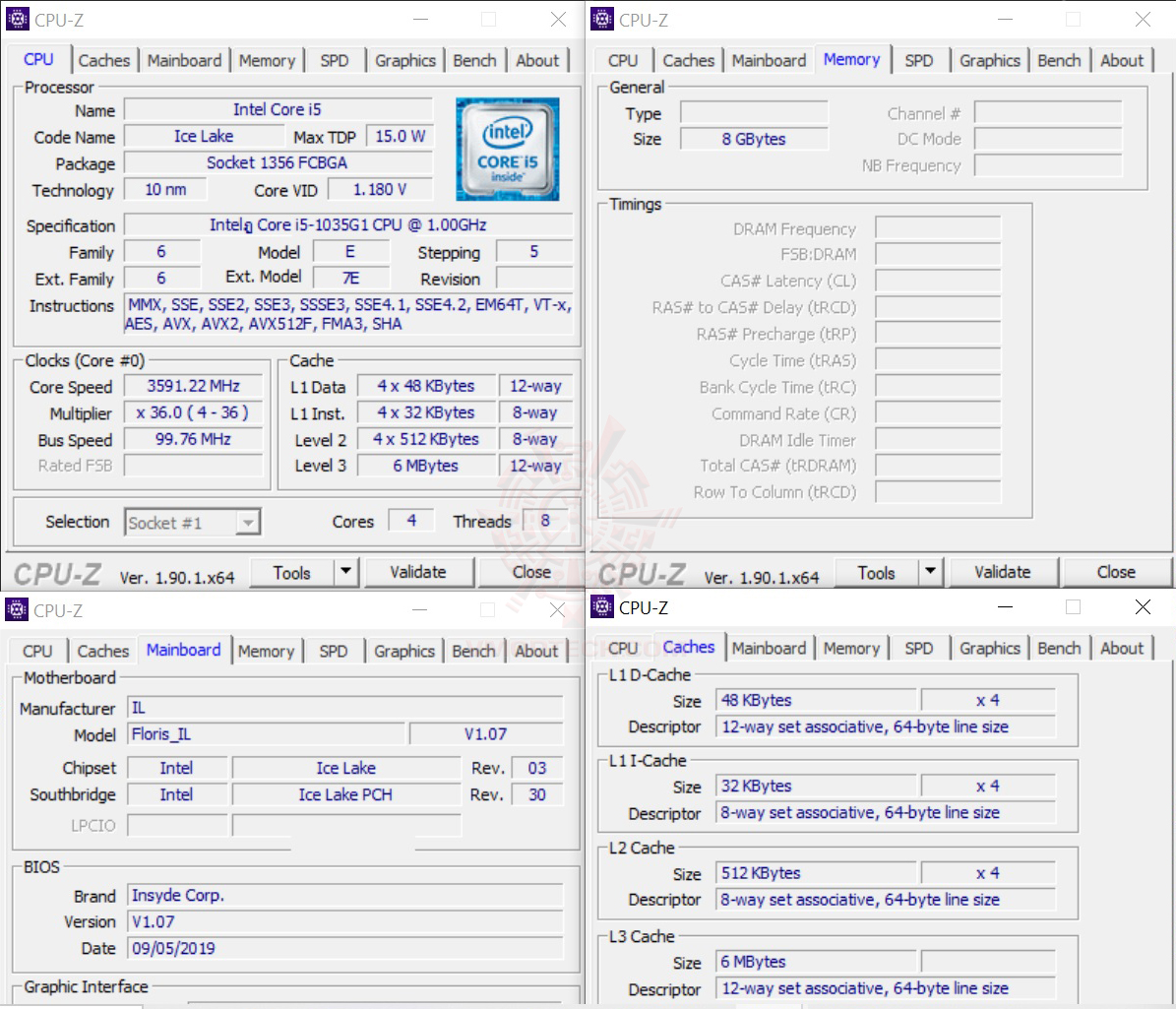Image resolution: width=1176 pixels, height=1009 pixels.
Task: Select Mainboard tab in the Memory window
Action: click(x=769, y=61)
